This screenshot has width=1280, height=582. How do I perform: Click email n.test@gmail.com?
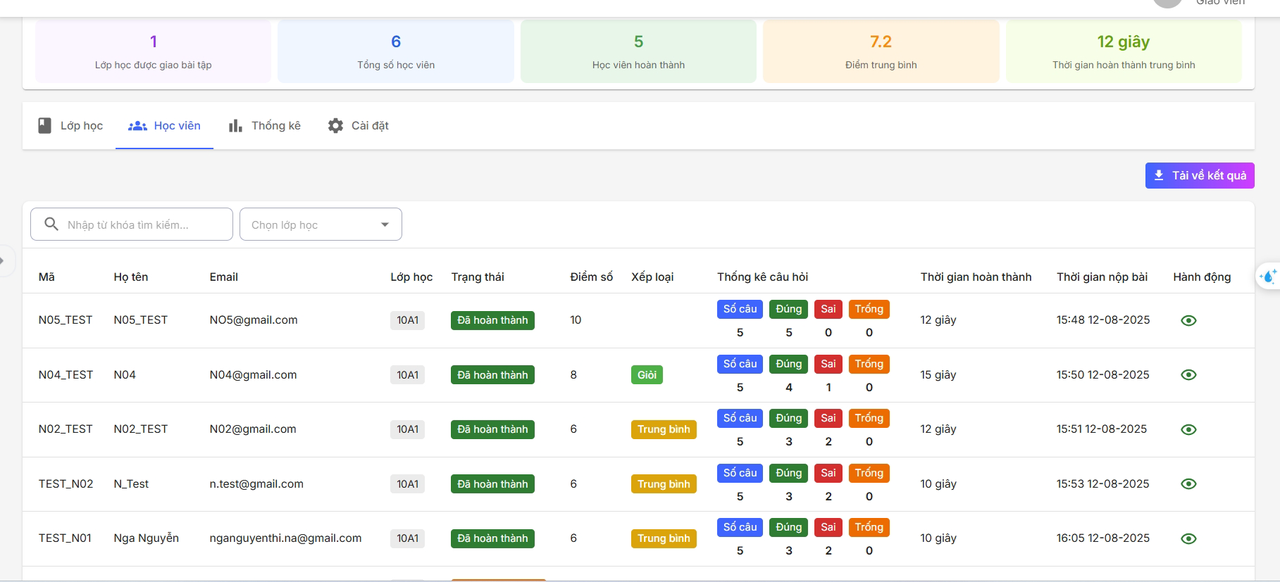pyautogui.click(x=256, y=484)
